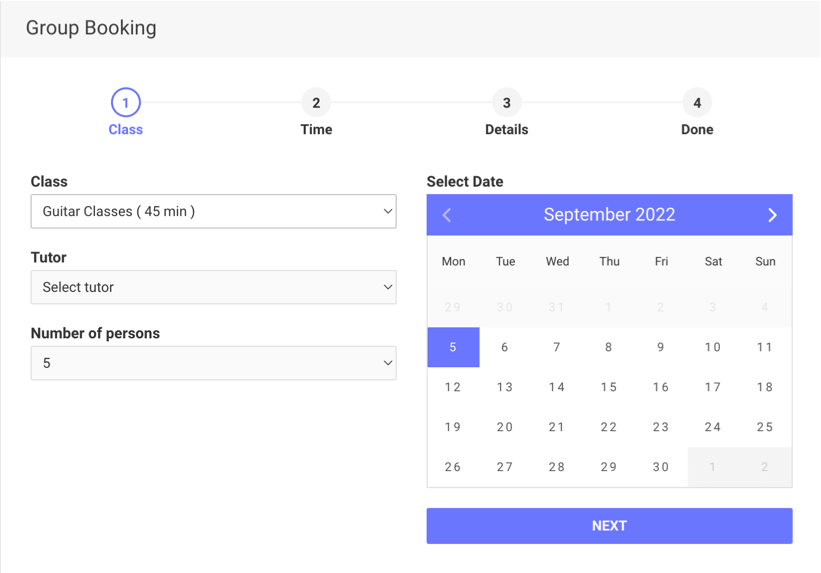Click the September 2022 month header
821x573 pixels.
click(x=609, y=215)
